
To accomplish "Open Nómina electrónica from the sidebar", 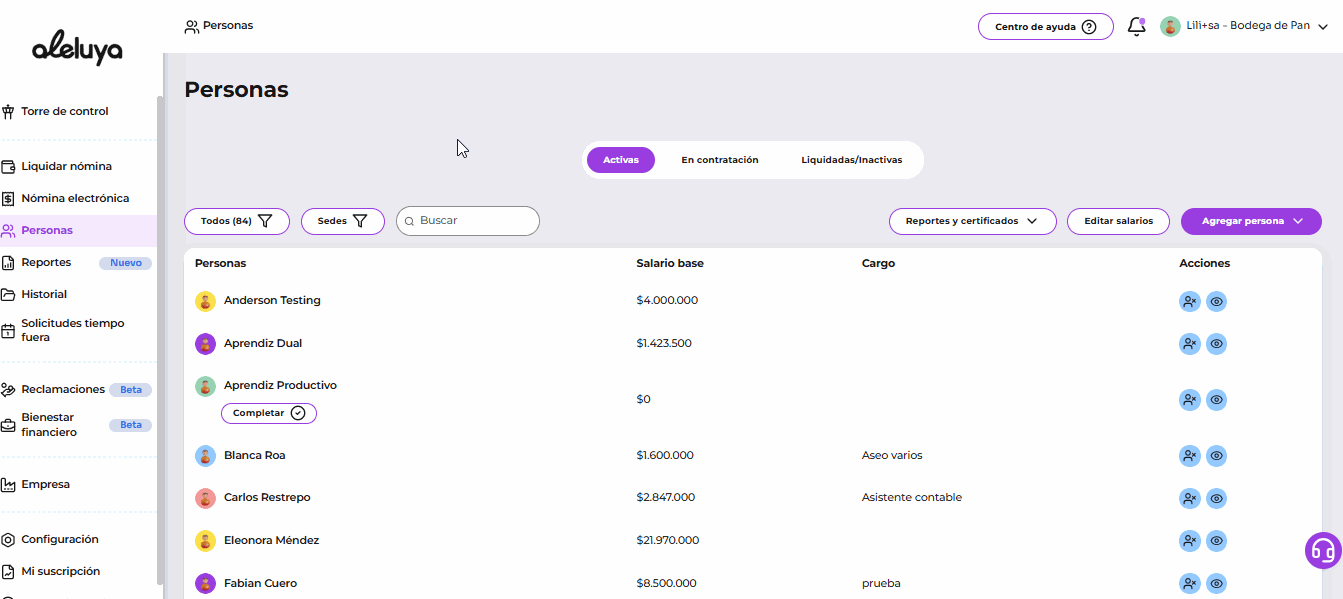I will click(75, 198).
